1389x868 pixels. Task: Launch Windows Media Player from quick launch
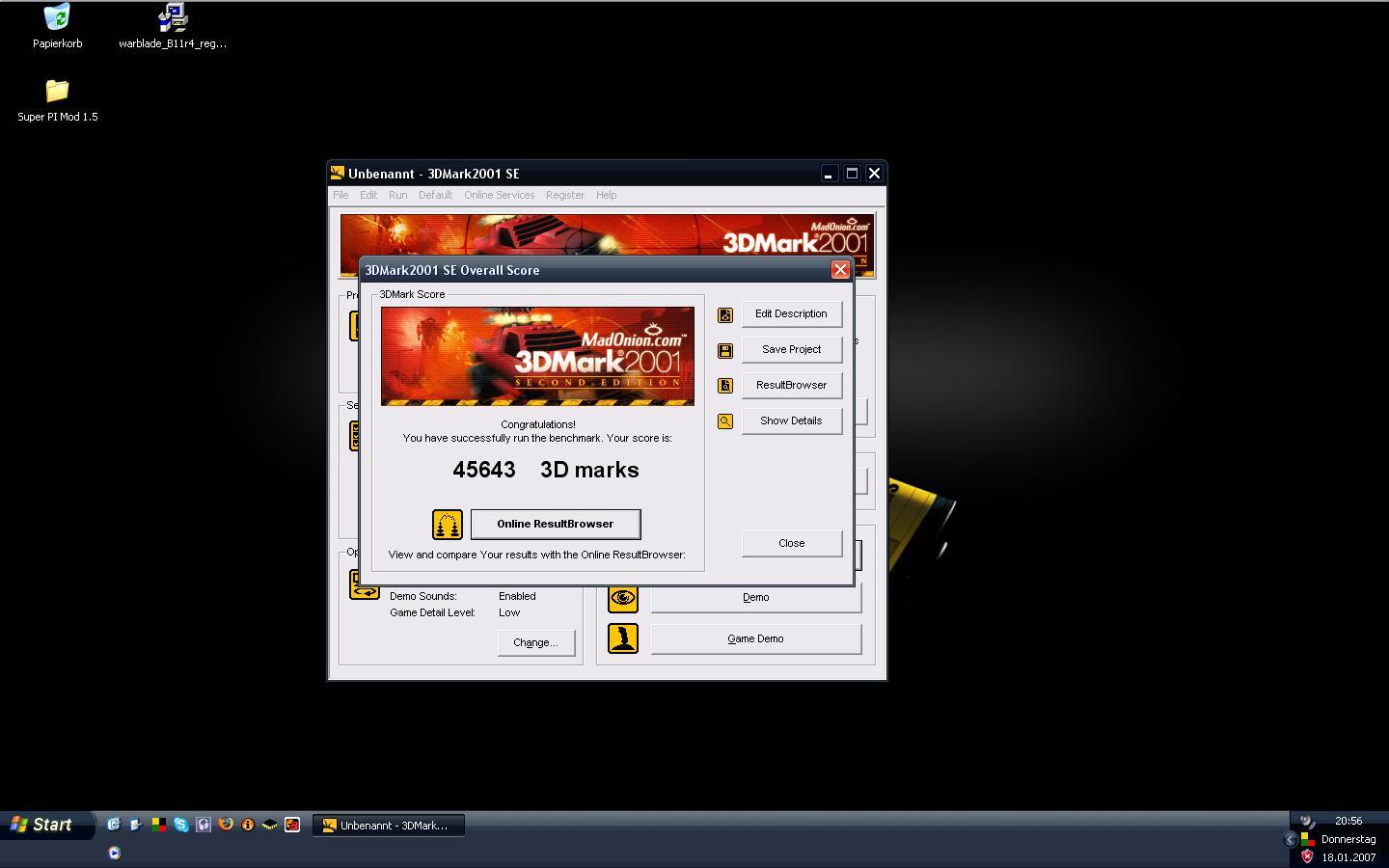click(114, 853)
